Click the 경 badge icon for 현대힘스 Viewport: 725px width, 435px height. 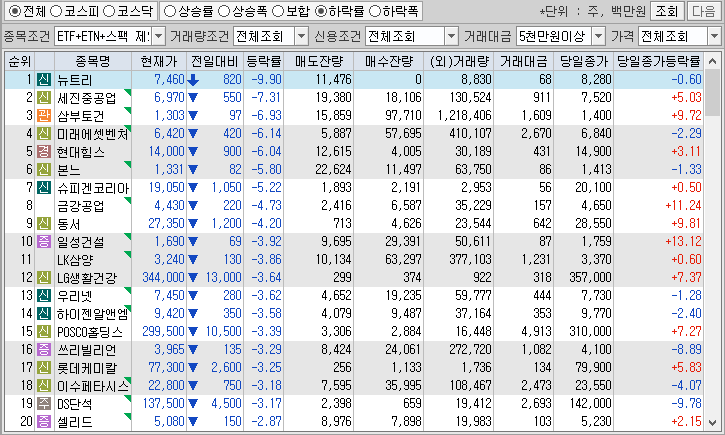click(44, 152)
